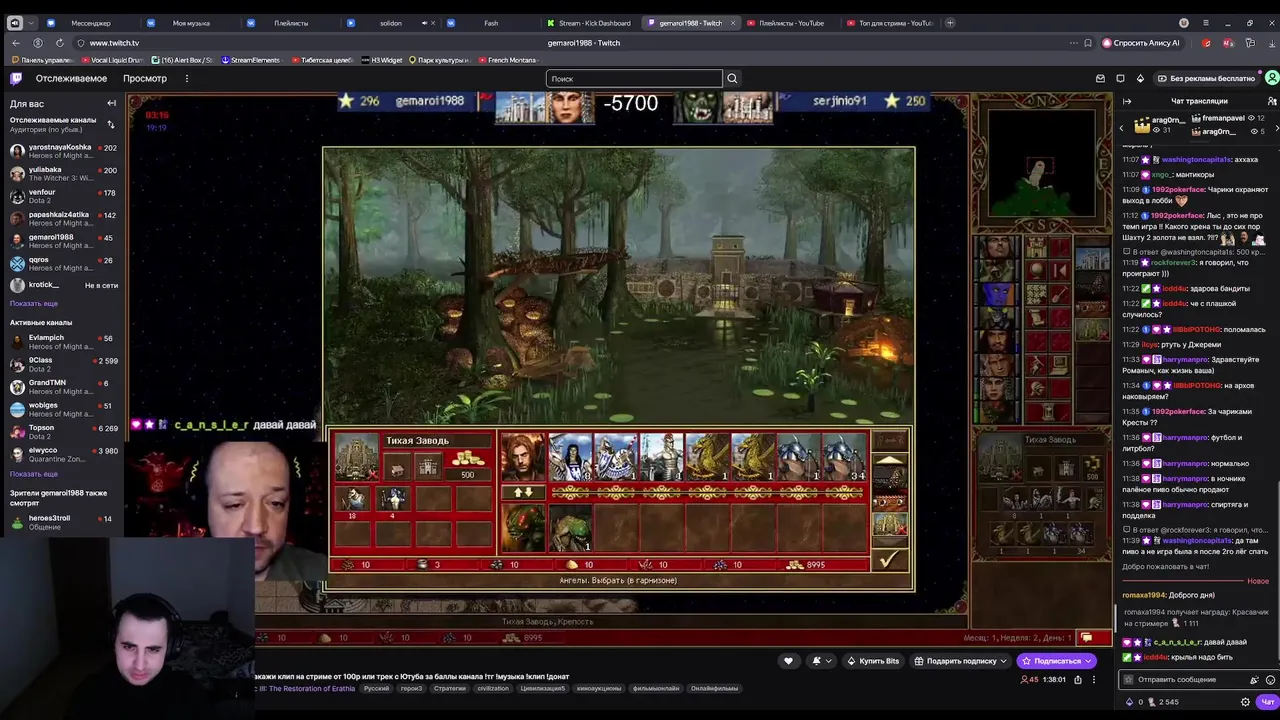
Task: Open the Twitch home logo
Action: 16,78
